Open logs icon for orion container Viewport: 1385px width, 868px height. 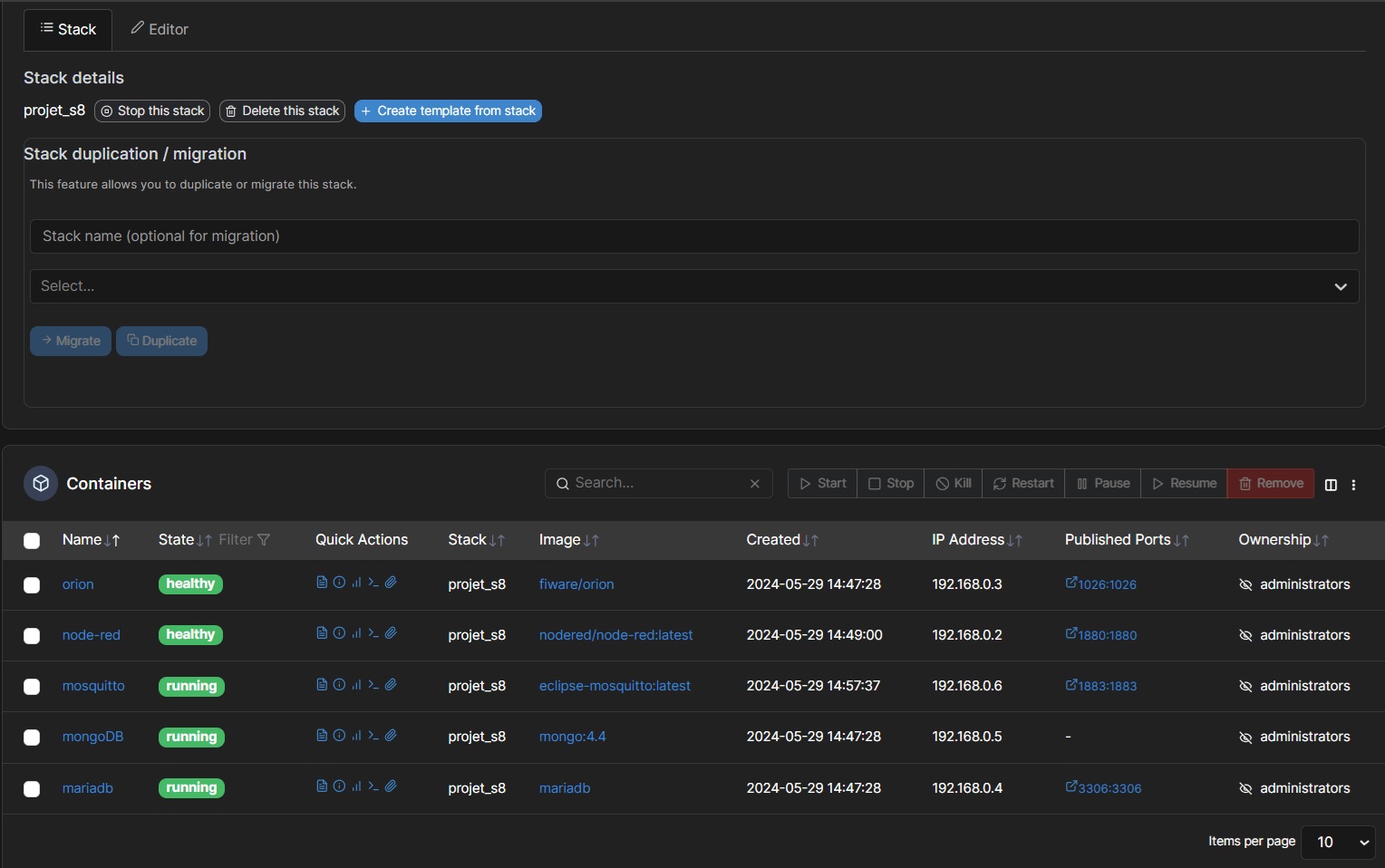click(x=322, y=583)
